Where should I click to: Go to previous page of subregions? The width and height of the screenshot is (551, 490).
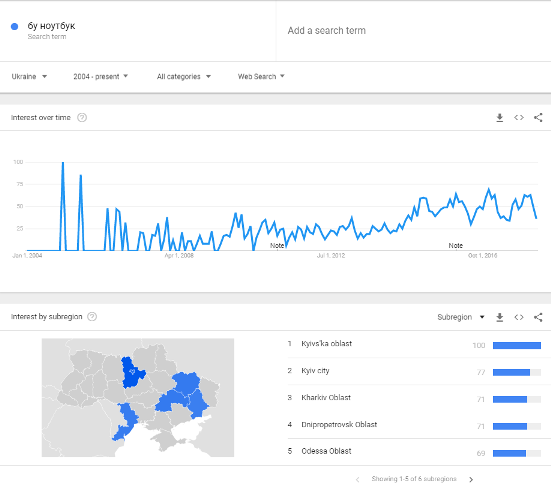[357, 479]
